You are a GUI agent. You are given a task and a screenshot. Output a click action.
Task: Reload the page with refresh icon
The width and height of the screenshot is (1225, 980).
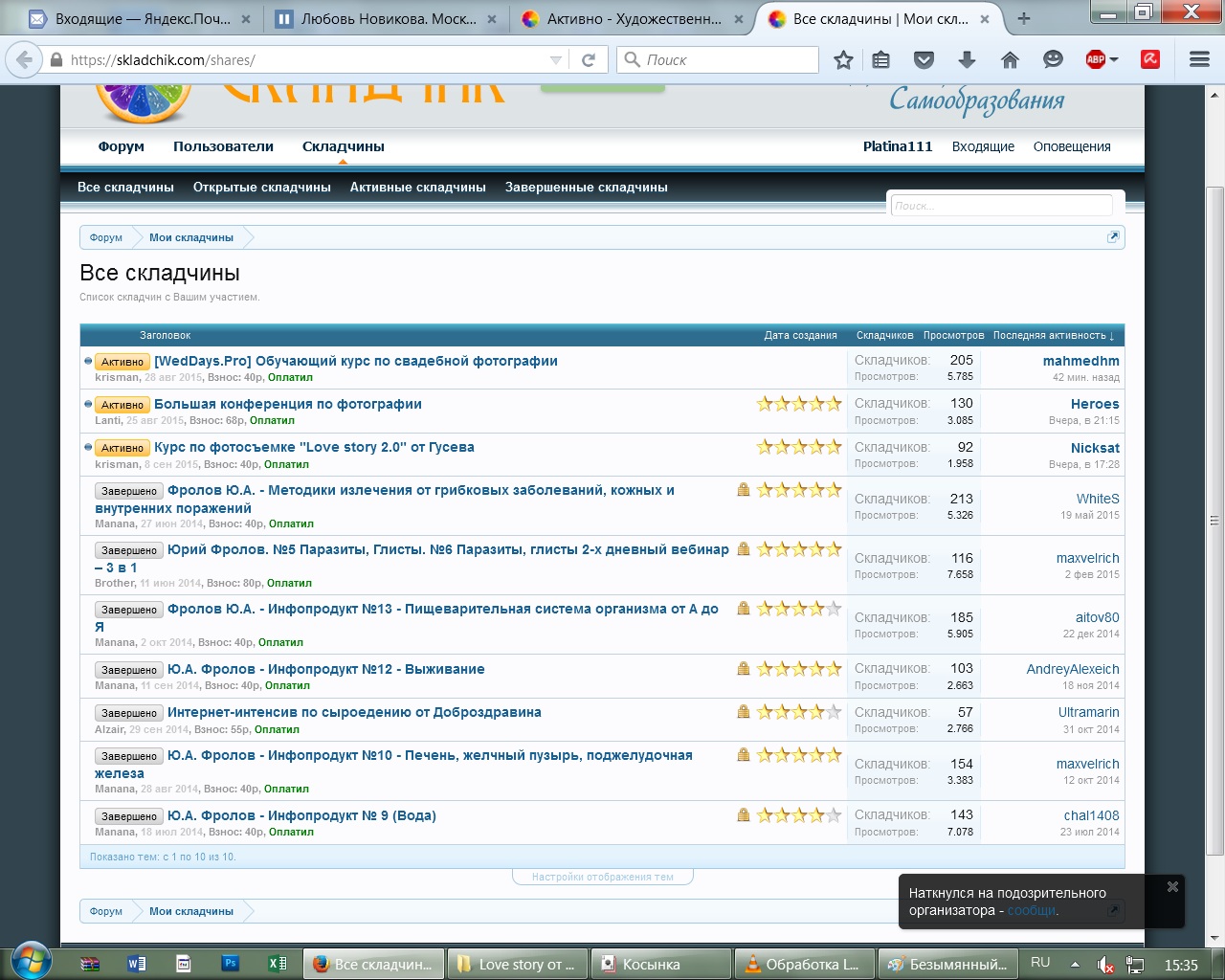[x=589, y=59]
